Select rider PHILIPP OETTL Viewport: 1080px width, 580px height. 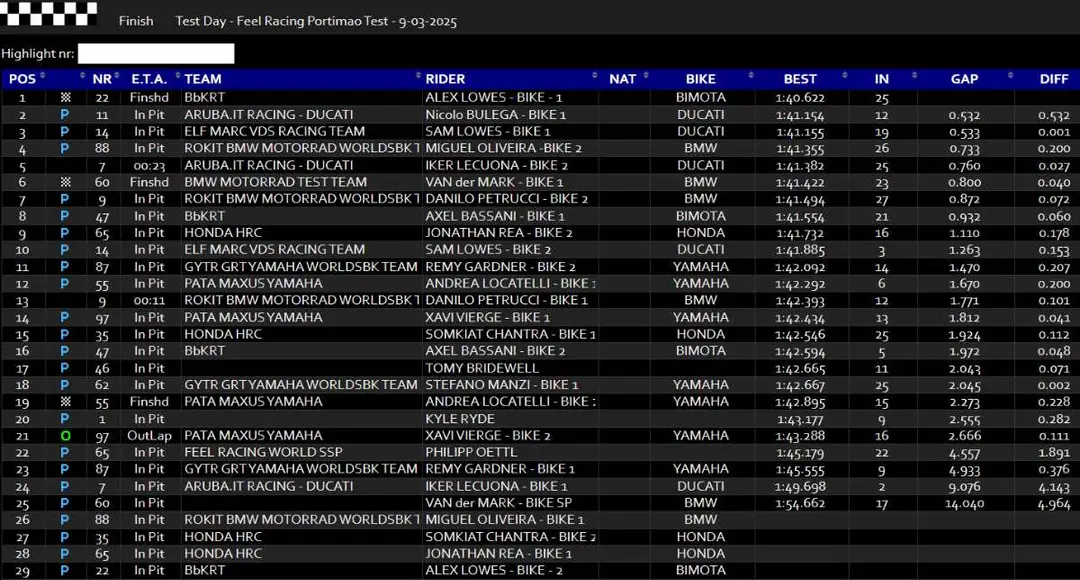click(470, 452)
